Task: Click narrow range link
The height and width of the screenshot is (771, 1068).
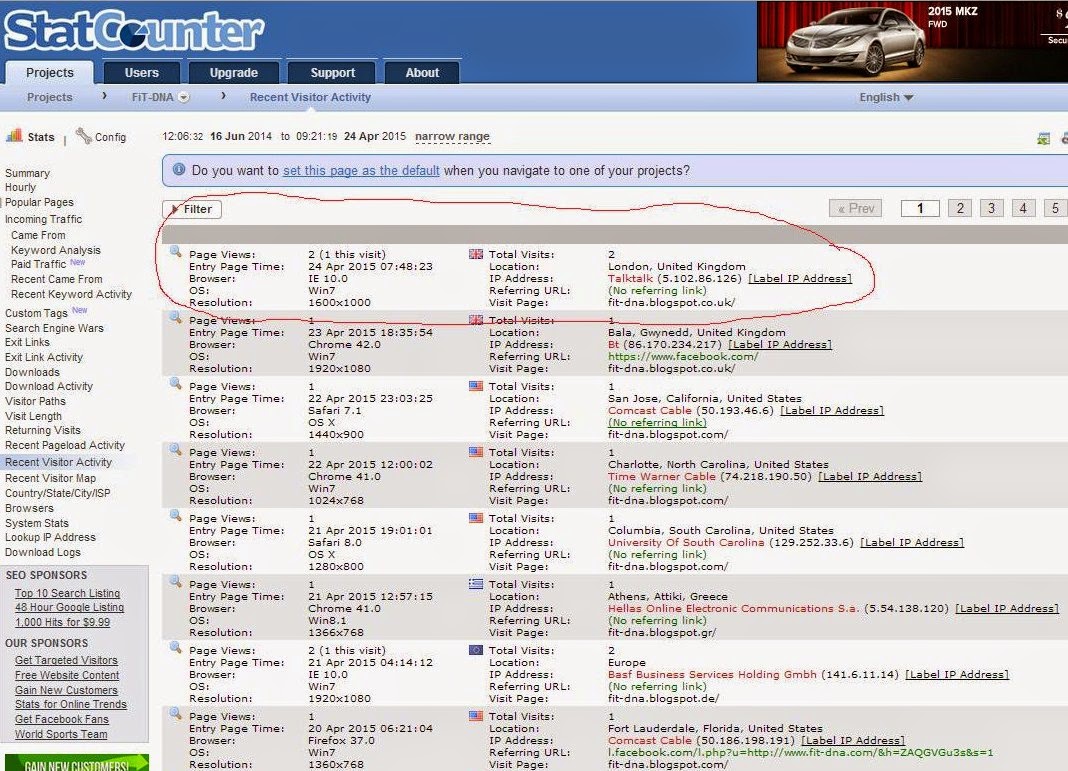Action: coord(452,136)
